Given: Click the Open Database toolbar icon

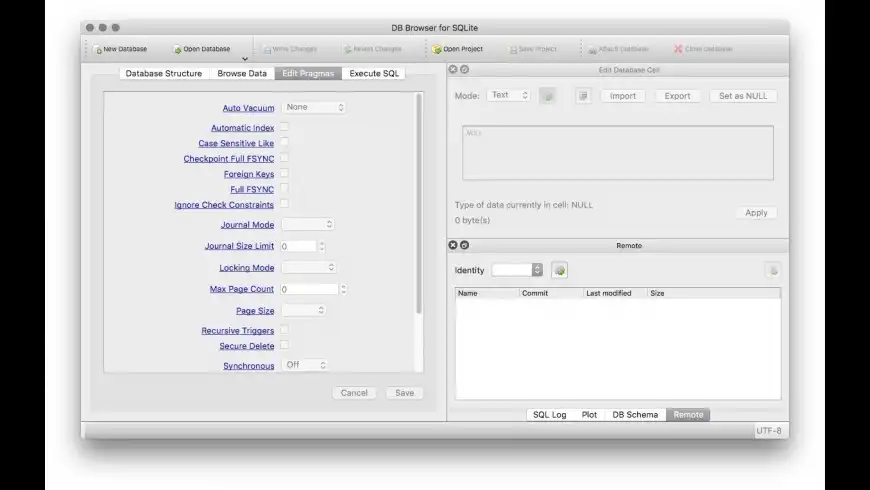Looking at the screenshot, I should 178,50.
